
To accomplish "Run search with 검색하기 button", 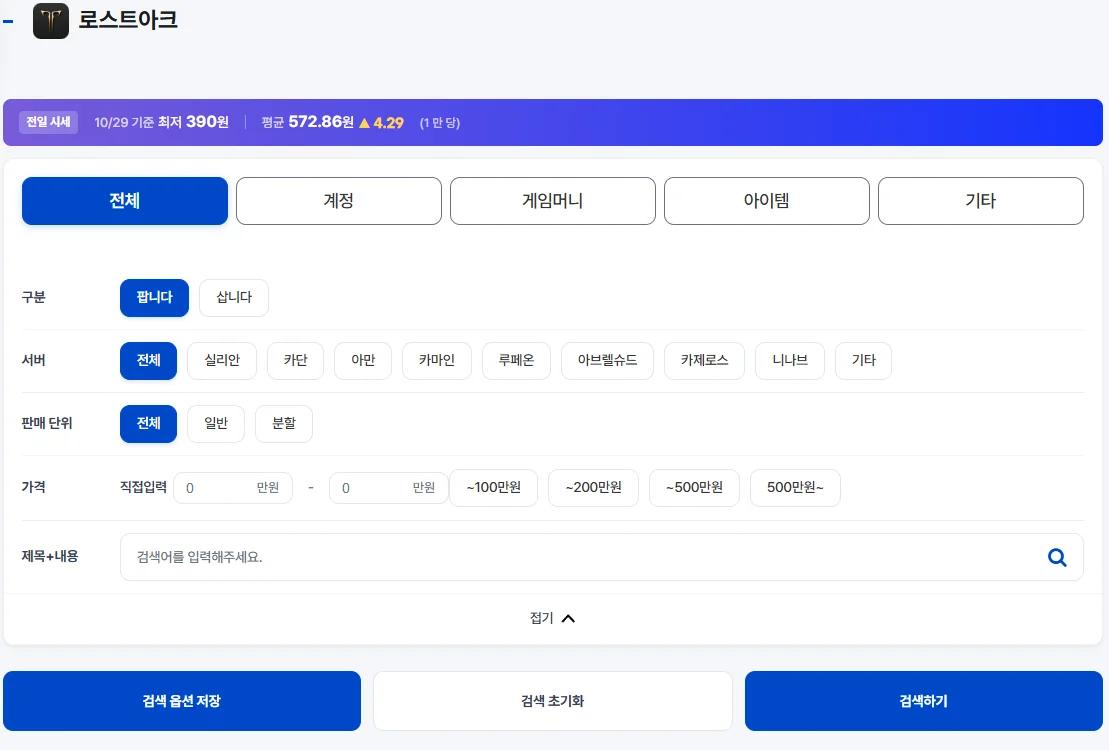I will coord(924,701).
